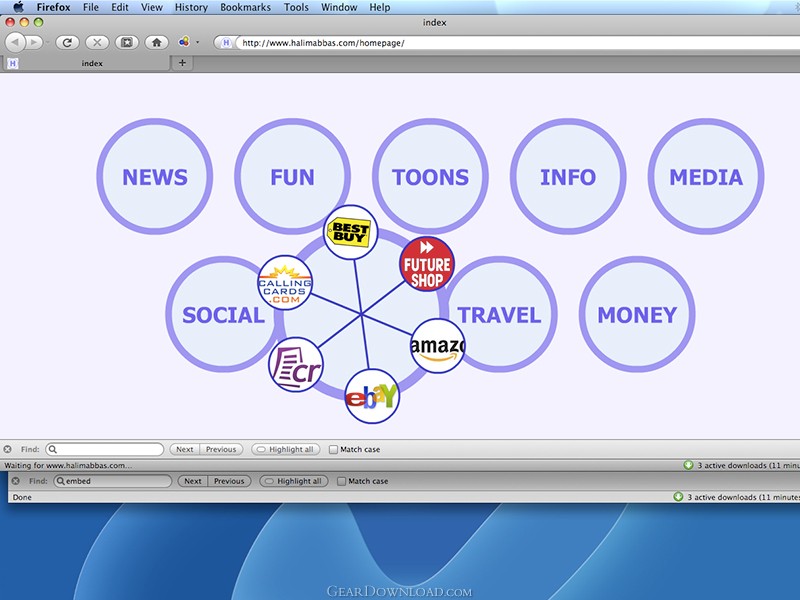Open dropdown arrow beside the colorful icon
800x600 pixels.
tap(197, 42)
